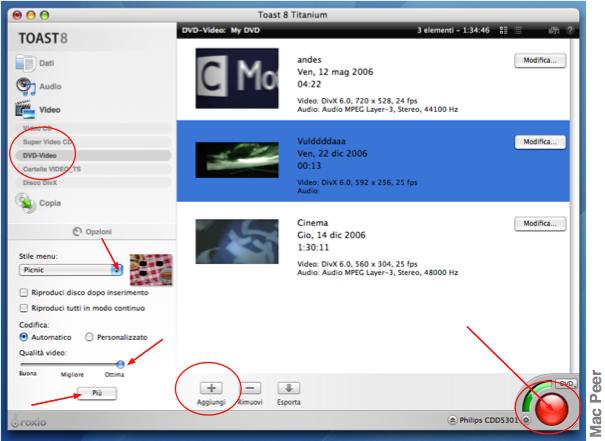Click the '1:30:11' duration text
The image size is (605, 441).
pos(313,247)
